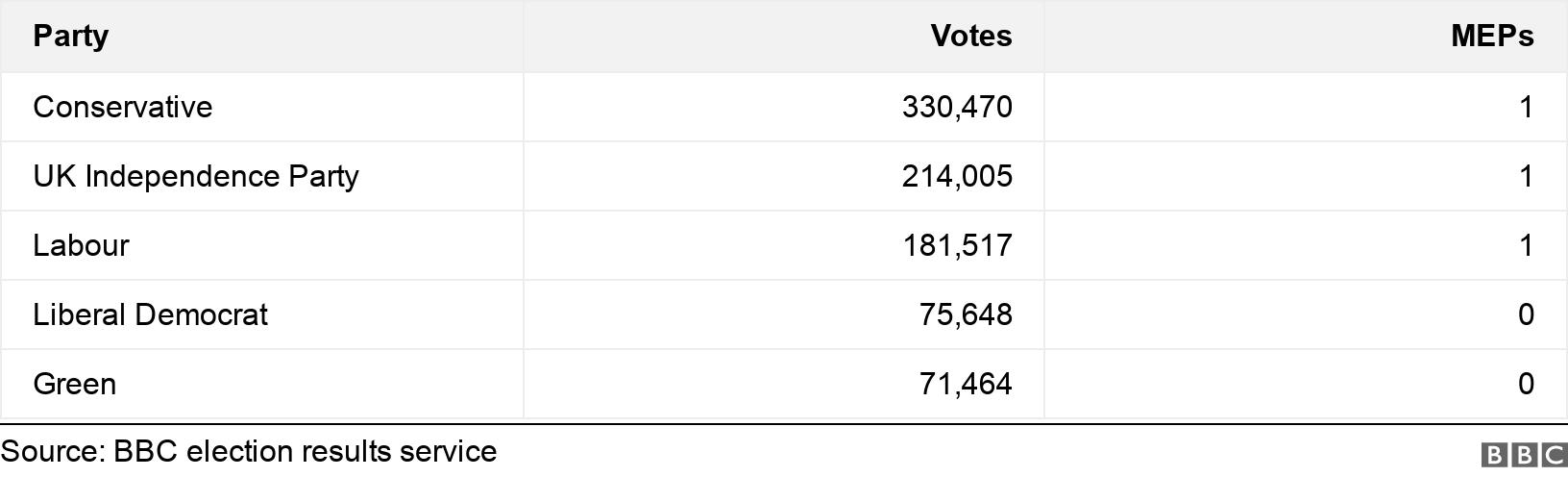Select the 75,648 votes value
The height and width of the screenshot is (477, 1568).
point(966,314)
